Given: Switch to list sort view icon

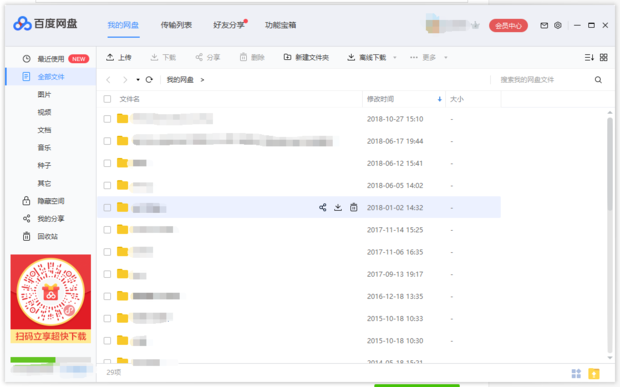Looking at the screenshot, I should pos(589,58).
